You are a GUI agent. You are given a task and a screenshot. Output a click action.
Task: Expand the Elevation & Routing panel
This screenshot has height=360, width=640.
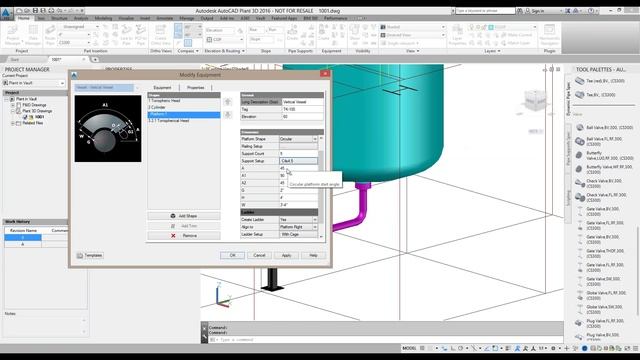click(224, 51)
